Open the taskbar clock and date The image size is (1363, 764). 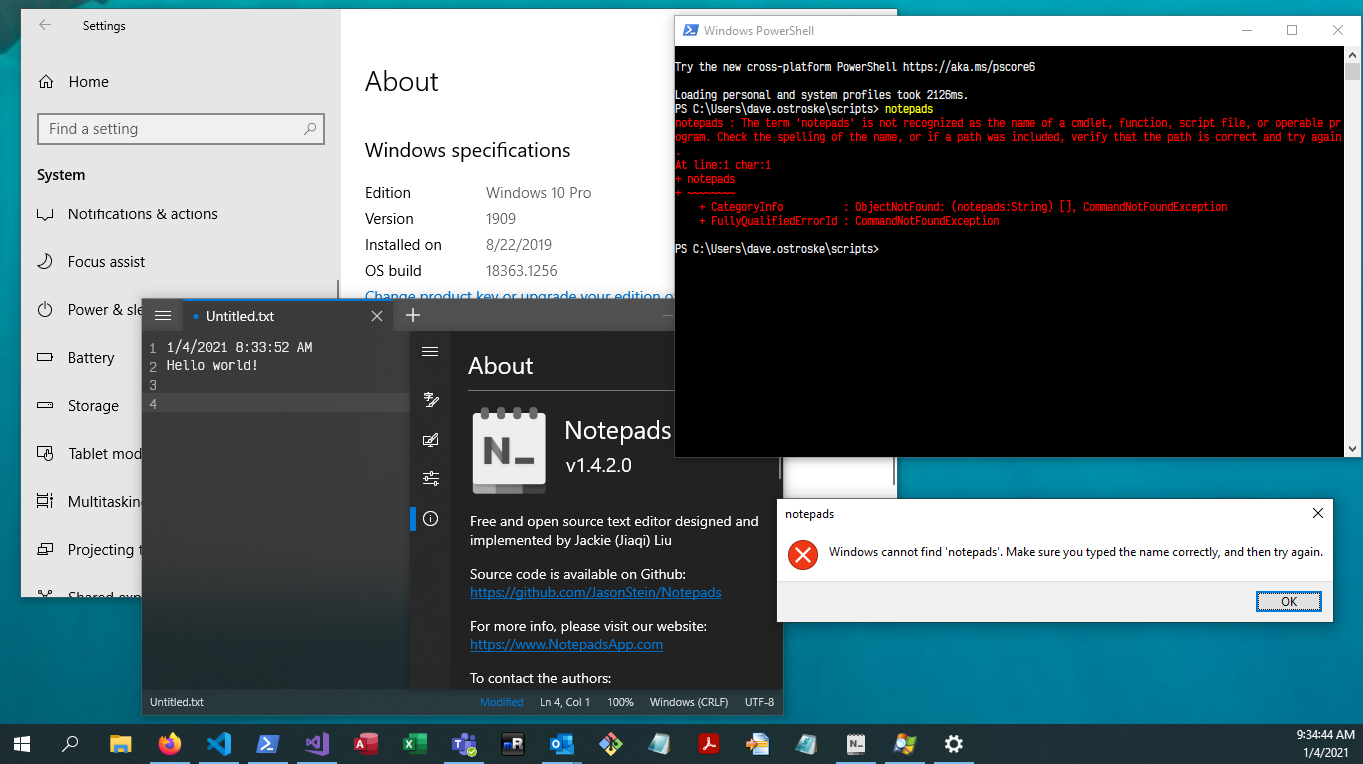1324,743
